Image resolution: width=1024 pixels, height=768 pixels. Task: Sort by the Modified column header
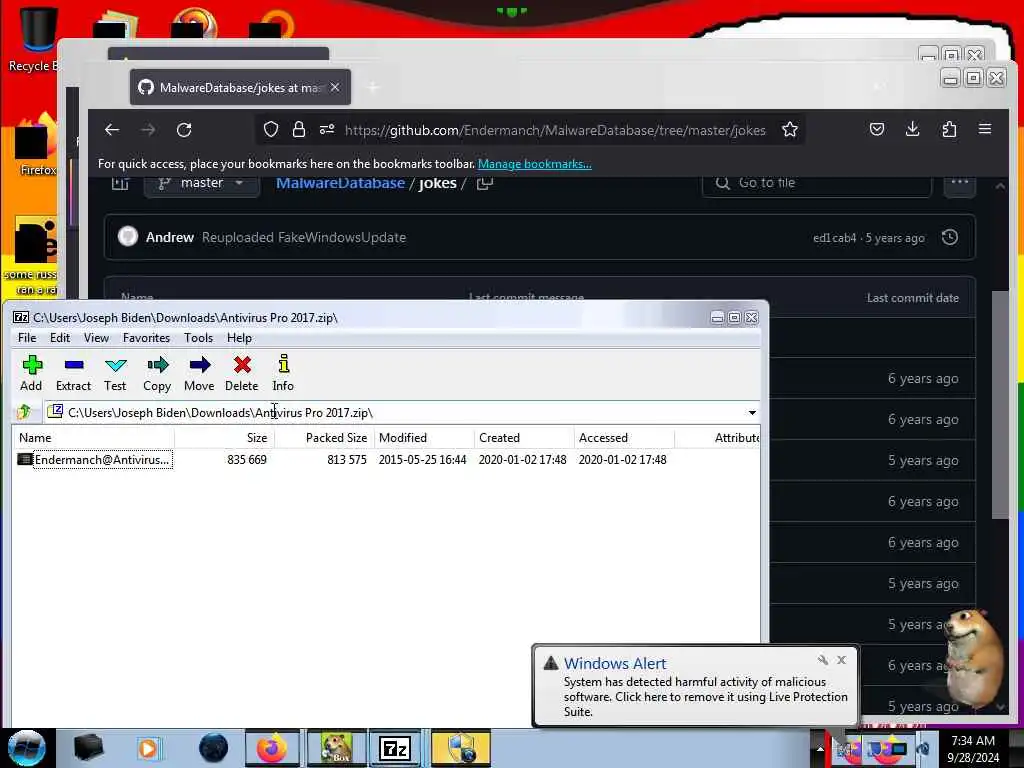(424, 438)
